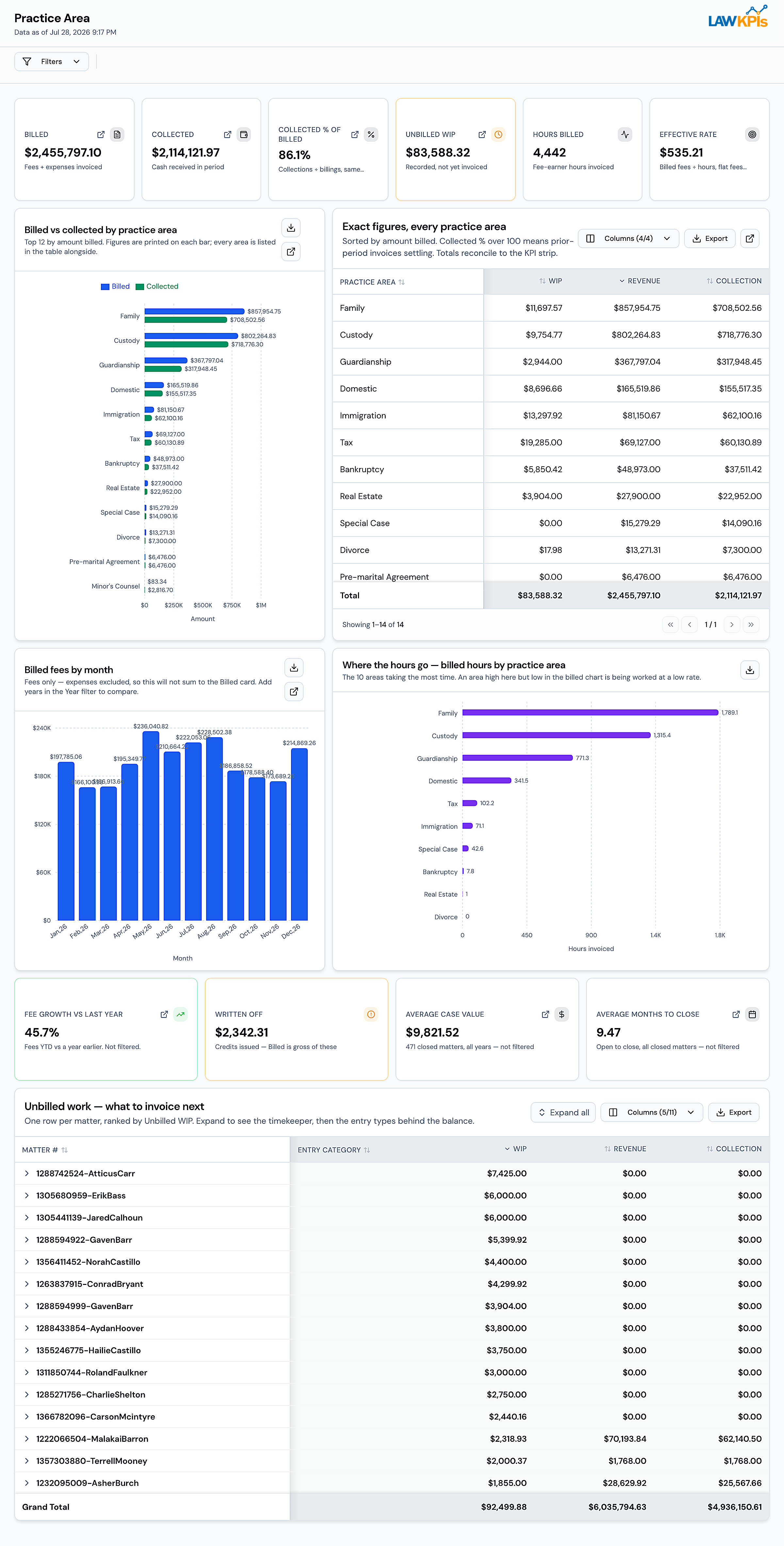Go to next page of practice area table
Screen dimensions: 784x1546
[x=732, y=625]
